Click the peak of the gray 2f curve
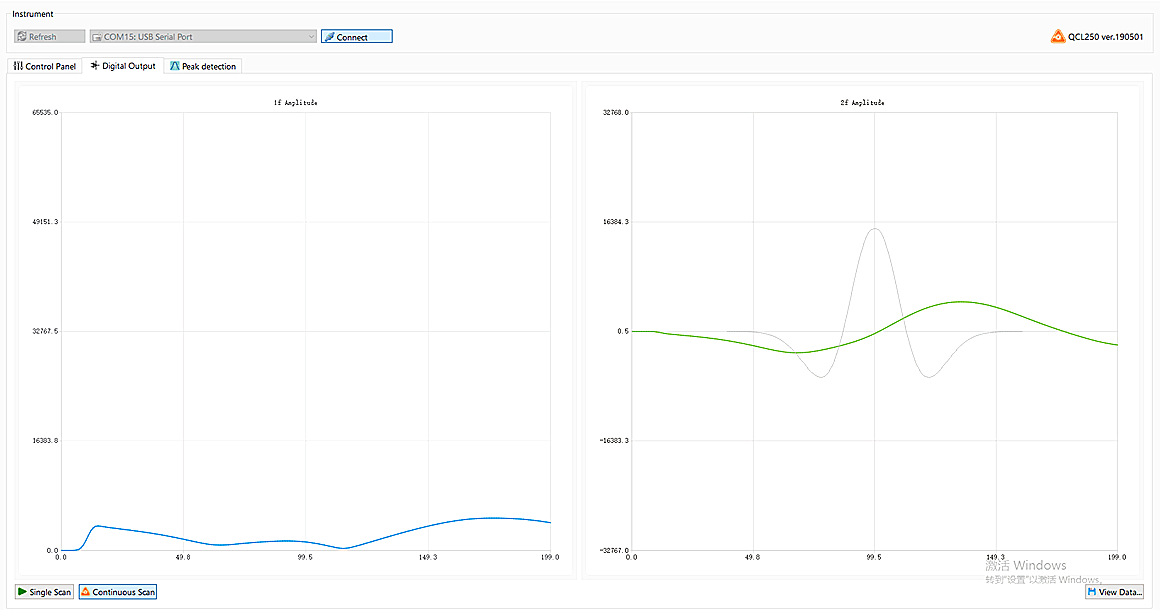The width and height of the screenshot is (1160, 610). coord(875,229)
